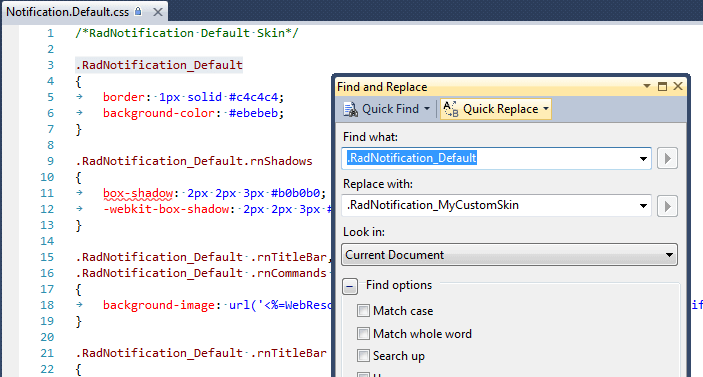Click the #c4c4c4 color value

253,97
